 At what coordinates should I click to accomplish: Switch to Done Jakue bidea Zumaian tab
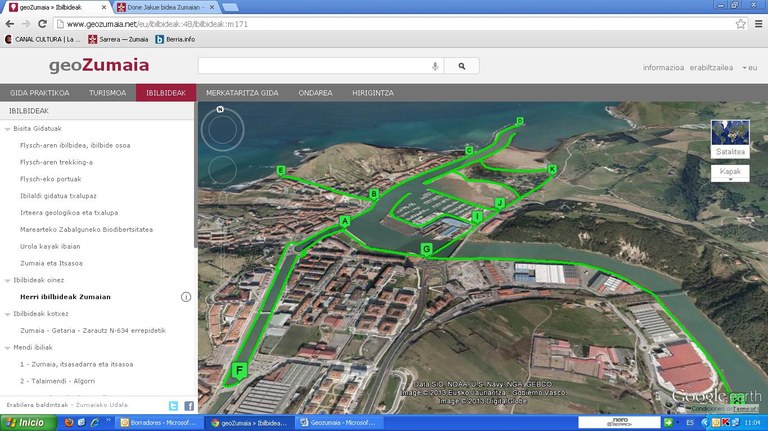pyautogui.click(x=164, y=7)
